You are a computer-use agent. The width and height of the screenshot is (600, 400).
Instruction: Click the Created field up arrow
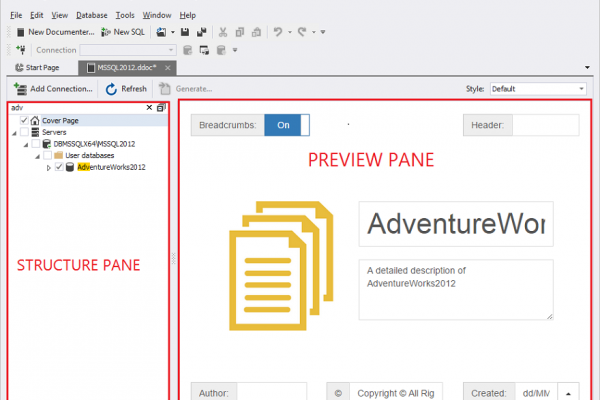(x=568, y=393)
